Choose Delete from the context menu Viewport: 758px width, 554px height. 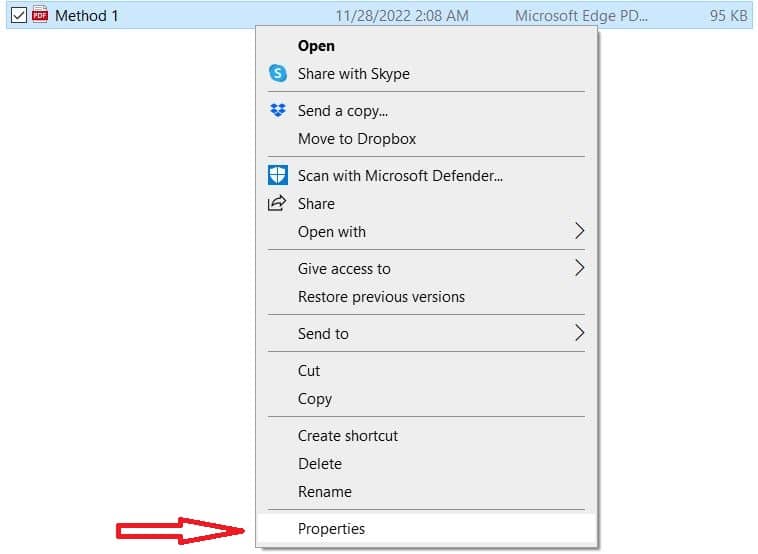(426, 464)
